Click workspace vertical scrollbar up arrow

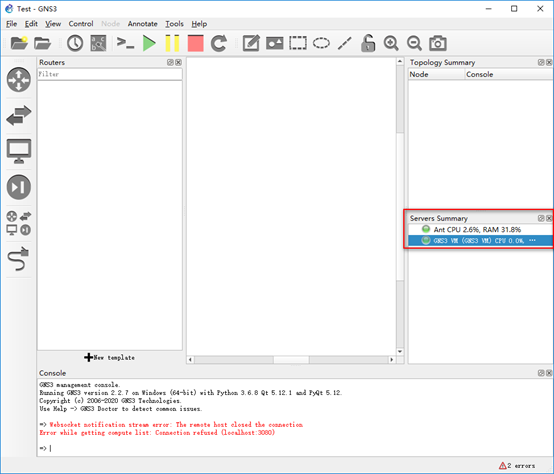(x=400, y=61)
